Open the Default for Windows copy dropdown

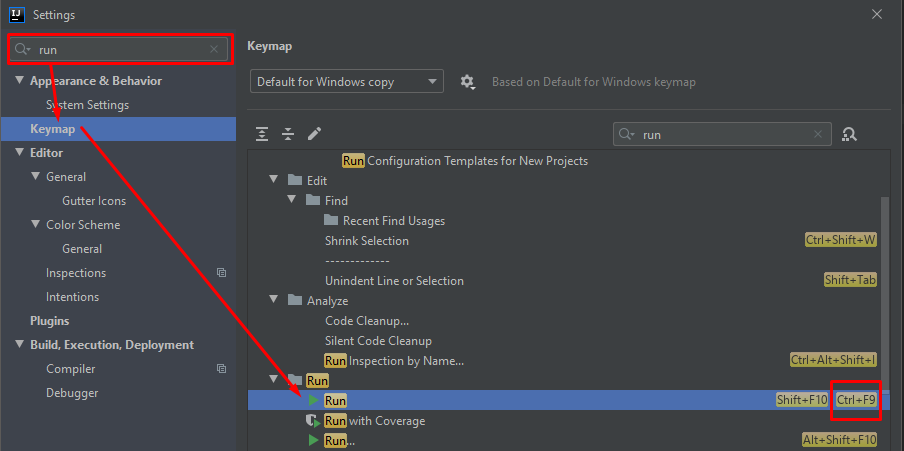(346, 82)
